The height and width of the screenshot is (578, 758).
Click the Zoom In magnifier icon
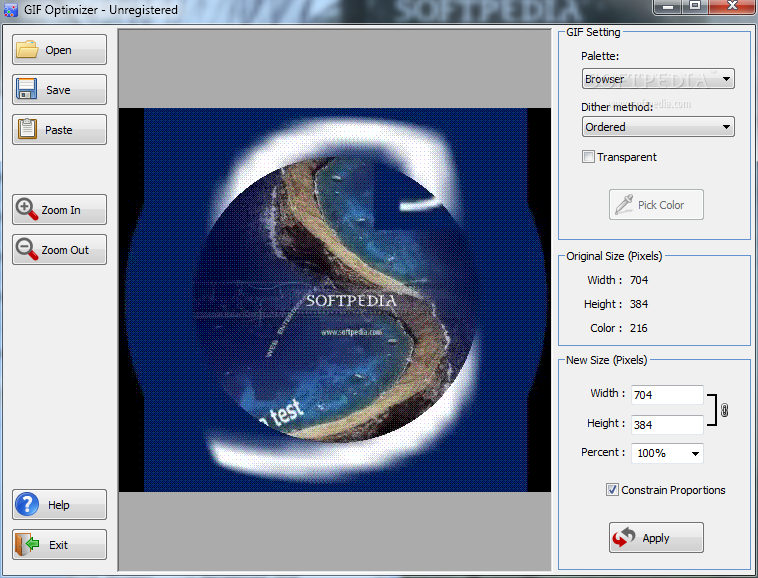(x=27, y=209)
